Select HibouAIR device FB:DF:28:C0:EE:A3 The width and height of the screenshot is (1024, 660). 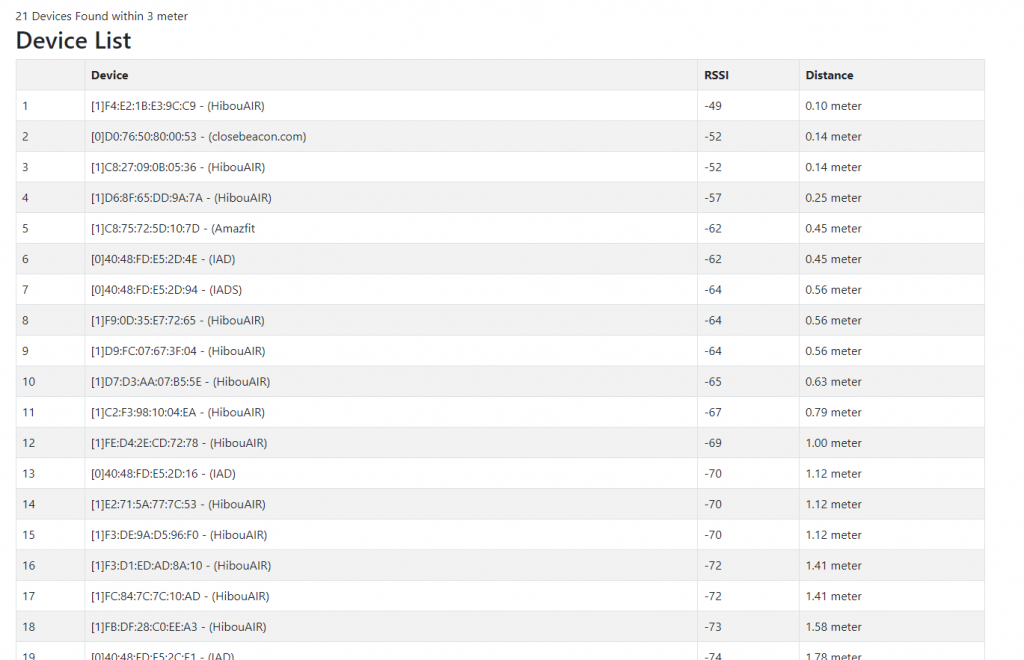pyautogui.click(x=178, y=627)
